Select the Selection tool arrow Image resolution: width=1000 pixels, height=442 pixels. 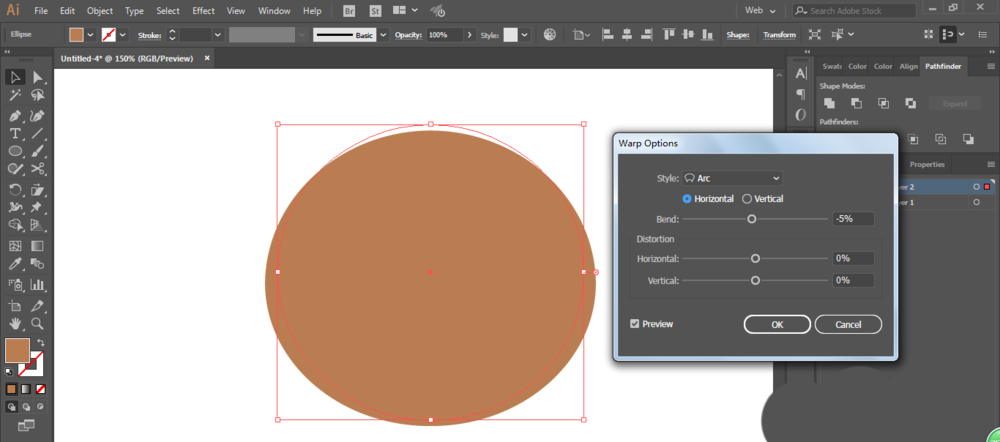15,77
